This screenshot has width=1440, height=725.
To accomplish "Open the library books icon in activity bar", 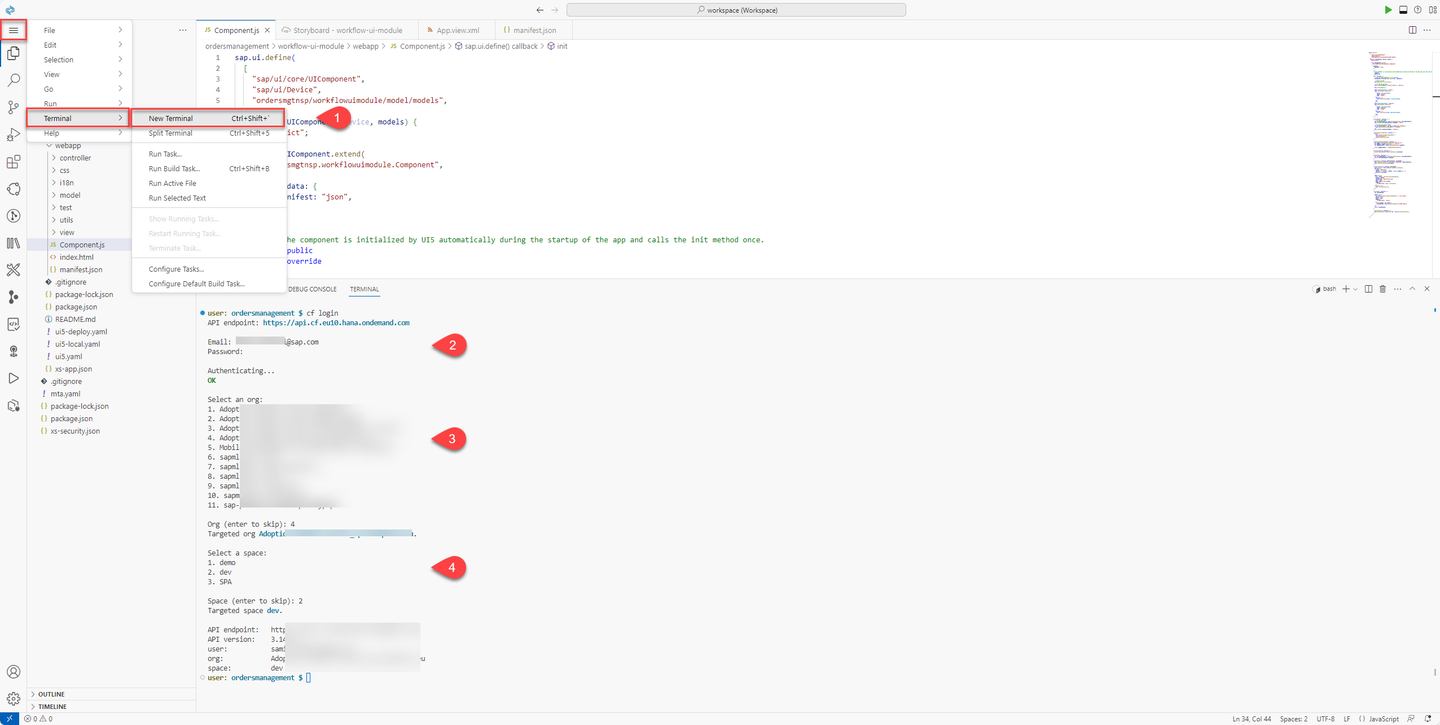I will pos(13,243).
